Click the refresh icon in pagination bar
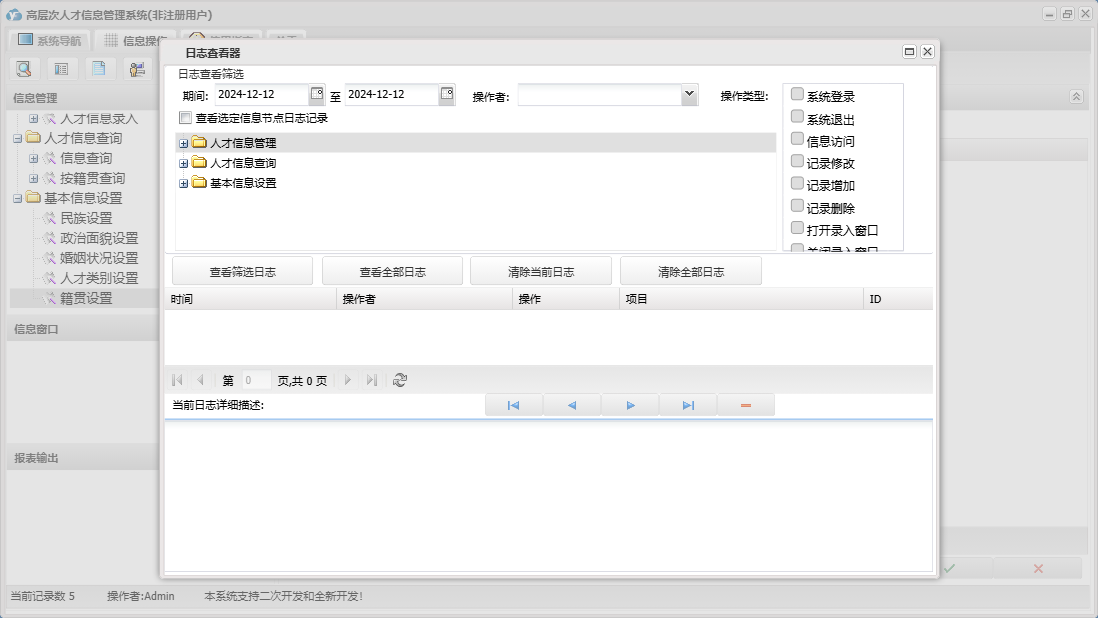This screenshot has height=618, width=1098. coord(400,380)
